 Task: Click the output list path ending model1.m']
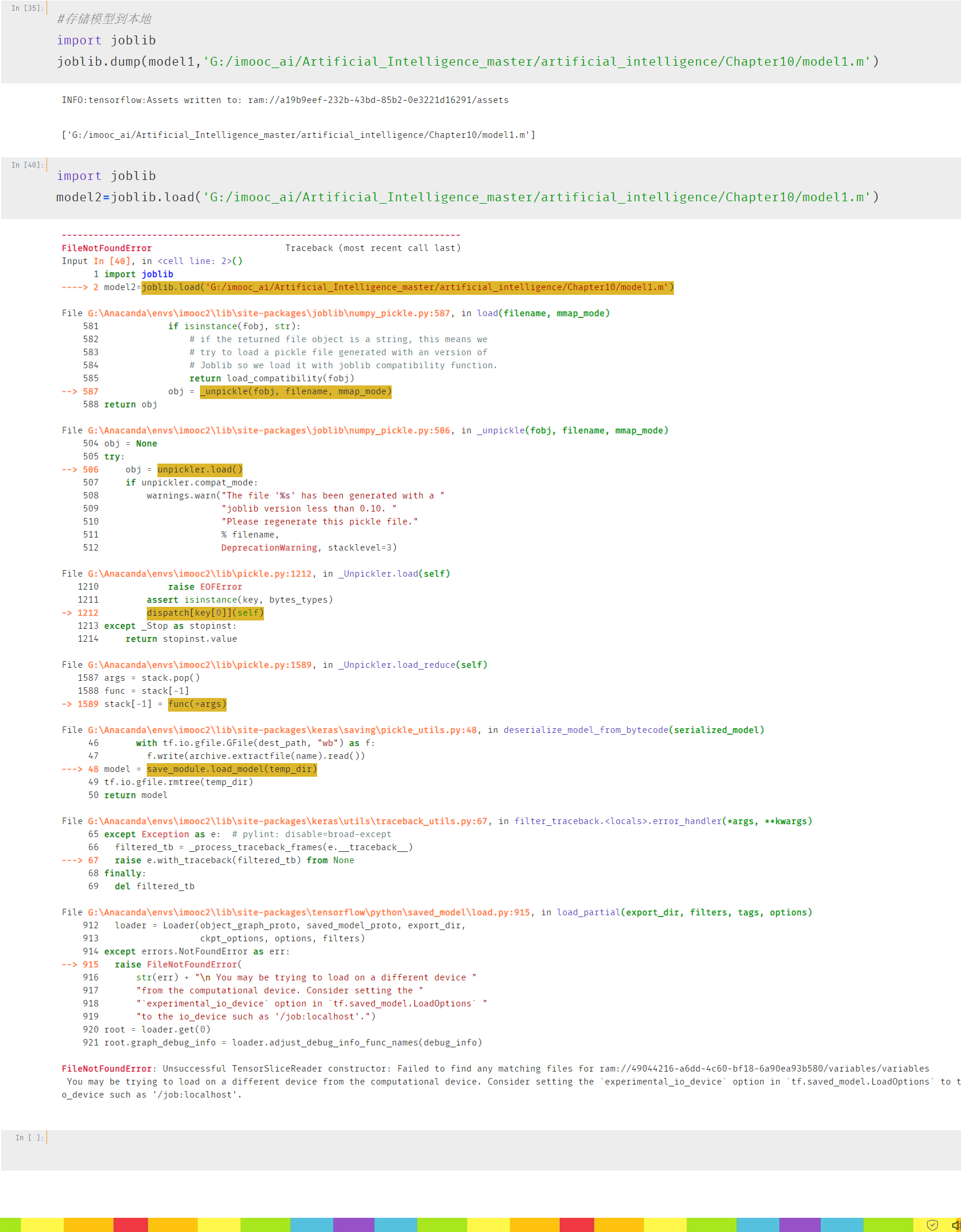click(298, 135)
